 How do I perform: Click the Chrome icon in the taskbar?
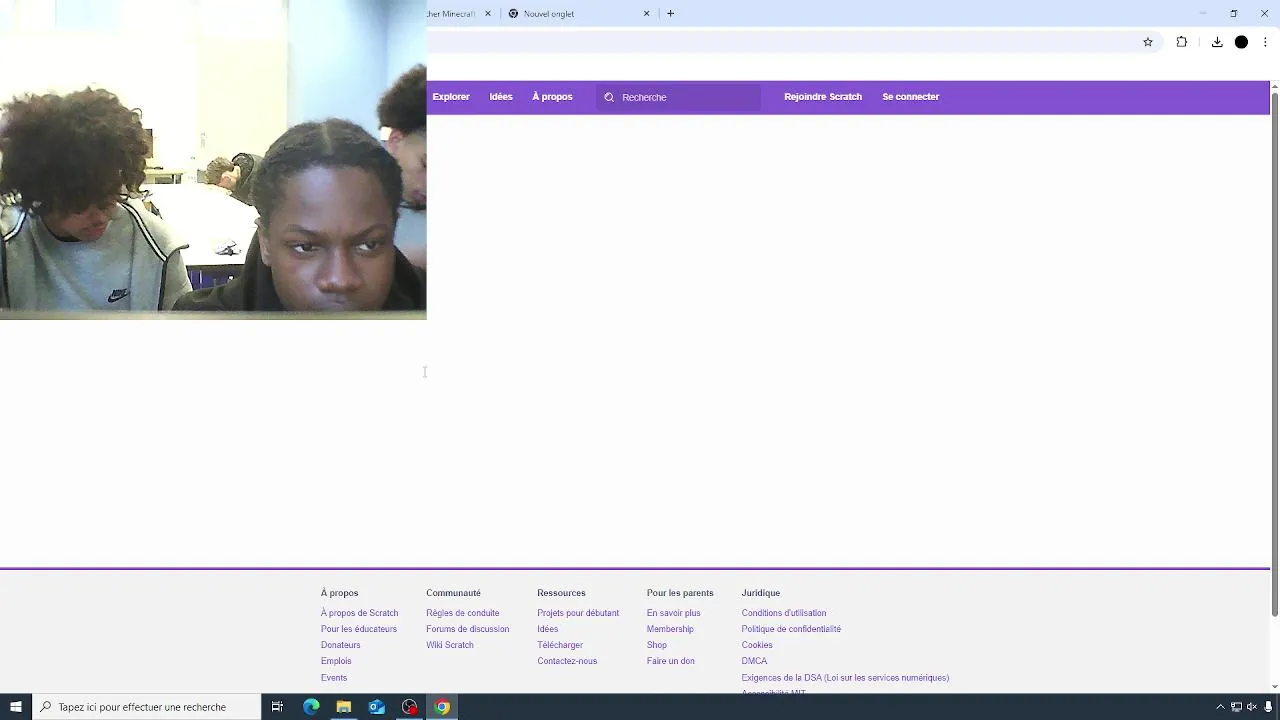click(x=442, y=707)
